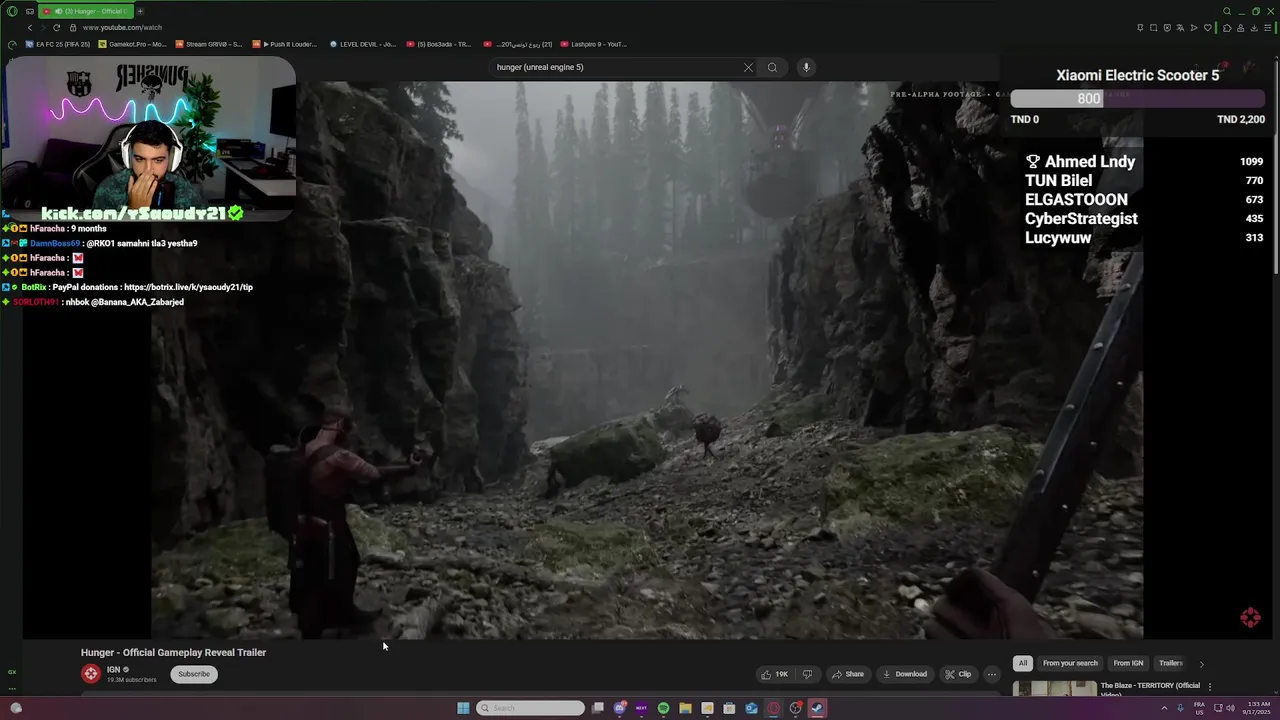1280x720 pixels.
Task: Click the site padlock icon in address bar
Action: click(73, 28)
